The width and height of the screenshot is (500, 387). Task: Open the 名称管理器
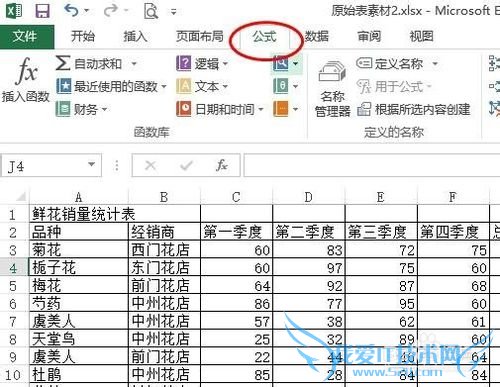[332, 89]
